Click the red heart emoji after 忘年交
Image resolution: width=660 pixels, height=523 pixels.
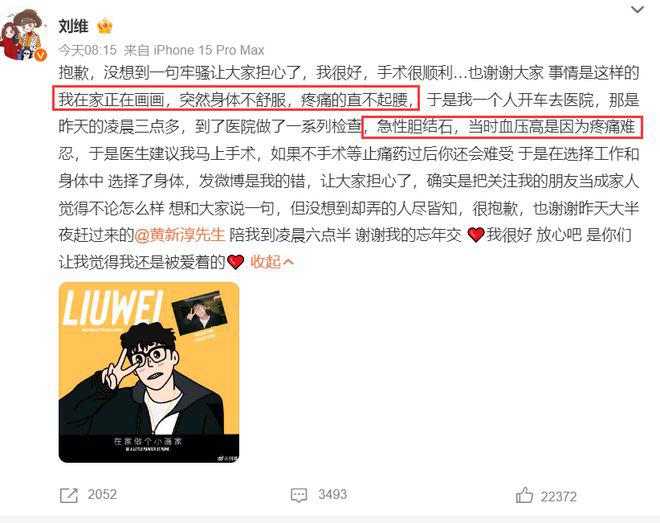click(476, 235)
